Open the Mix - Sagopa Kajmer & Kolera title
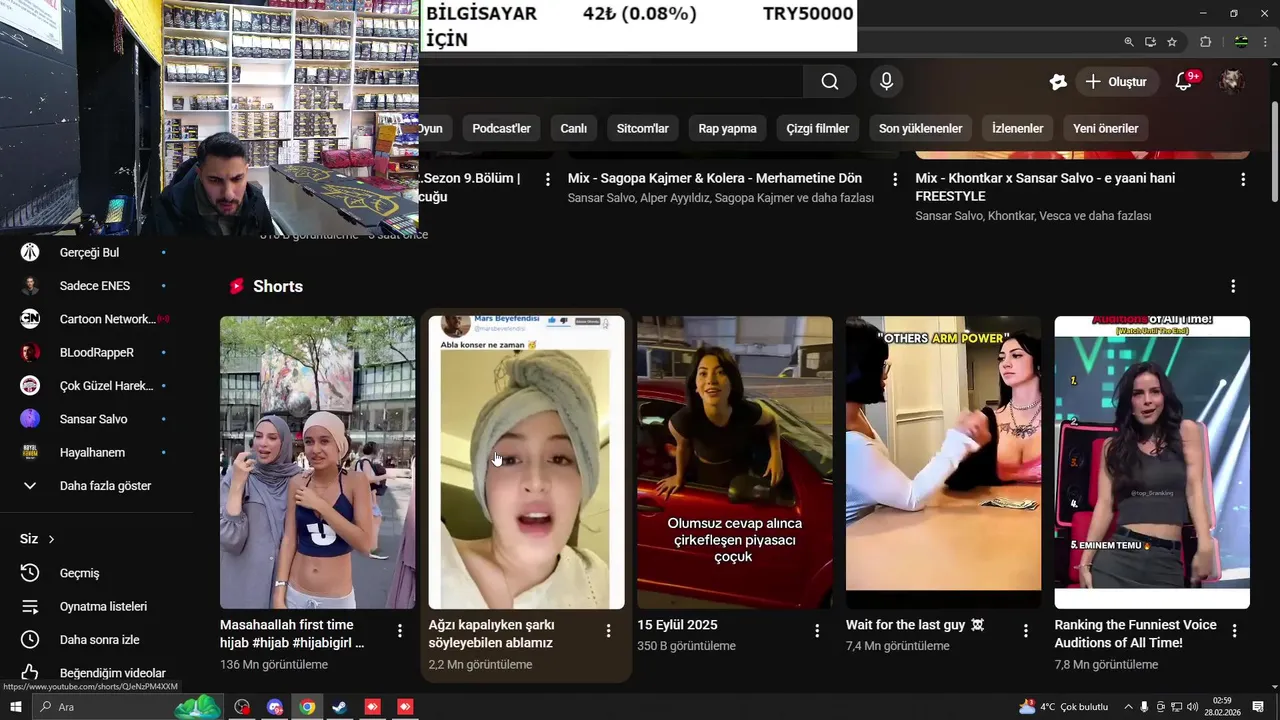 coord(714,178)
